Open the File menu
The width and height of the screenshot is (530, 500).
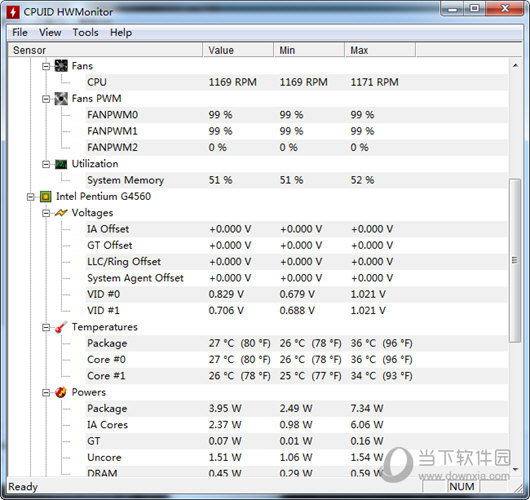[20, 32]
